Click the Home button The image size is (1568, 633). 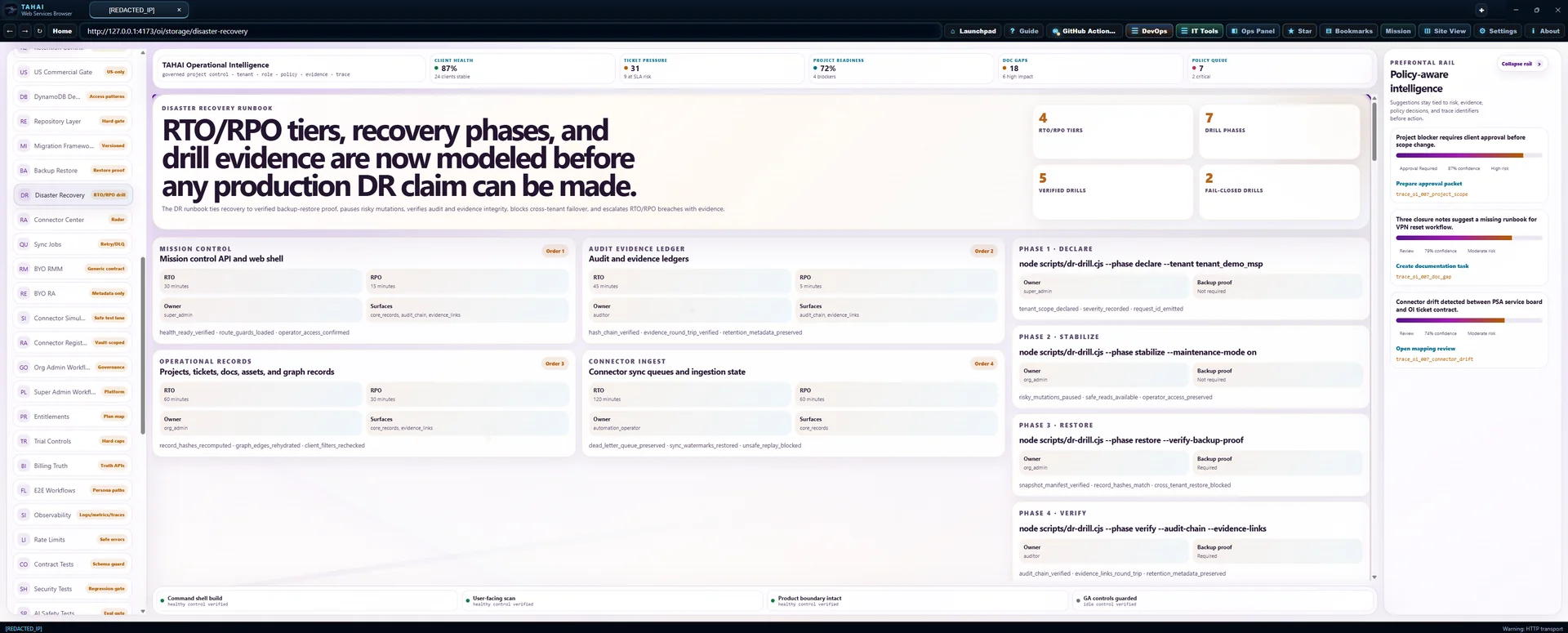(62, 31)
